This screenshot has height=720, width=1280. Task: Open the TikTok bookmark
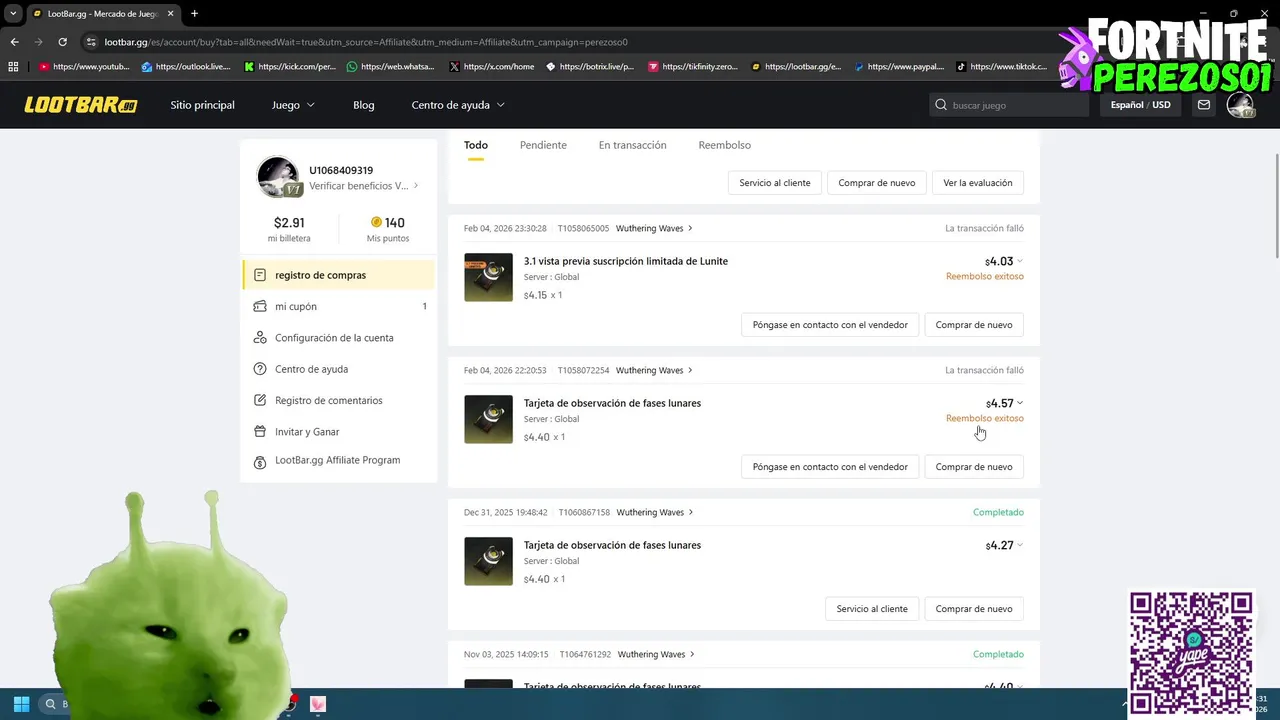point(1002,67)
